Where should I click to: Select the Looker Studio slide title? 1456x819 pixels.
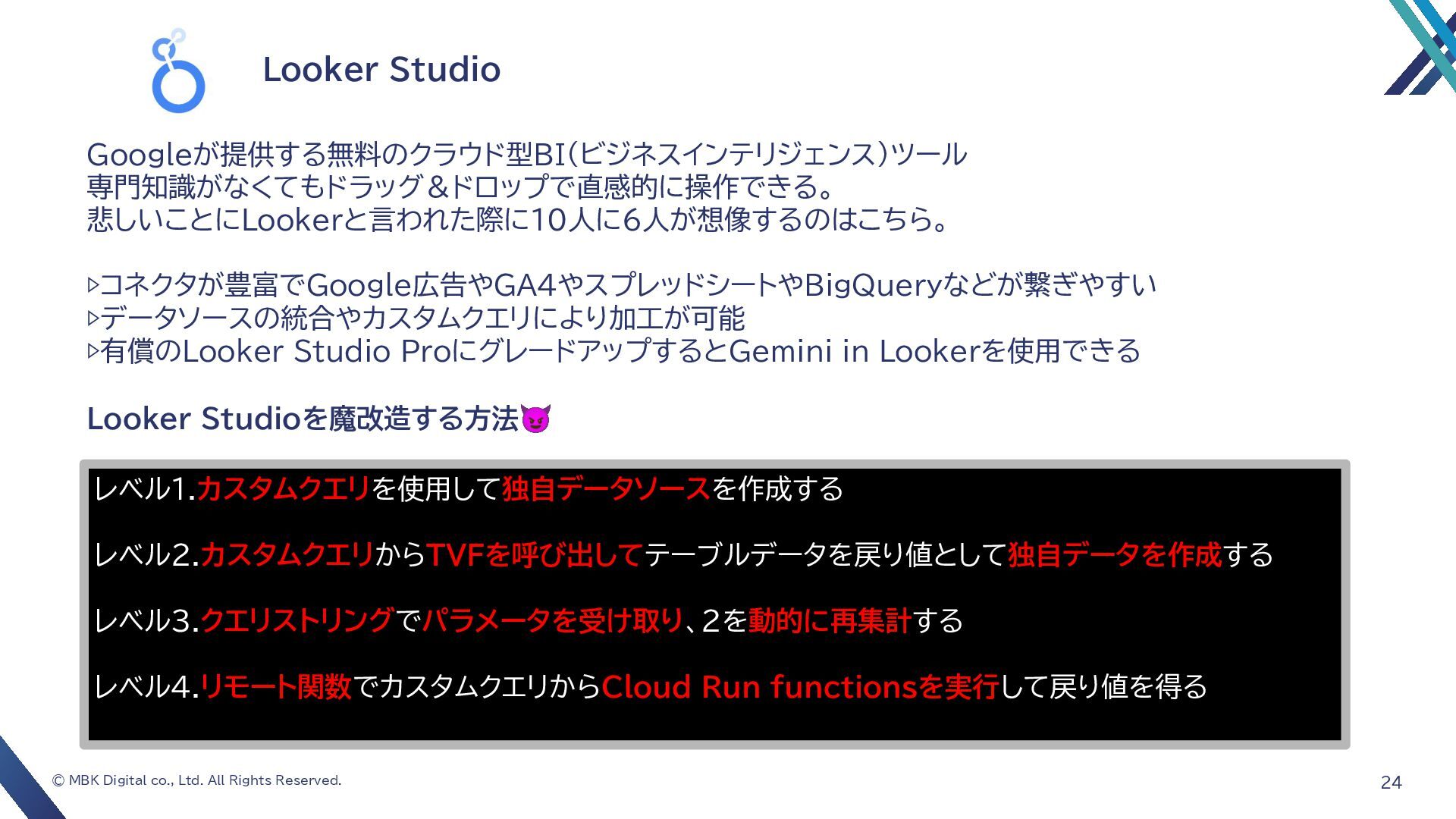[381, 70]
